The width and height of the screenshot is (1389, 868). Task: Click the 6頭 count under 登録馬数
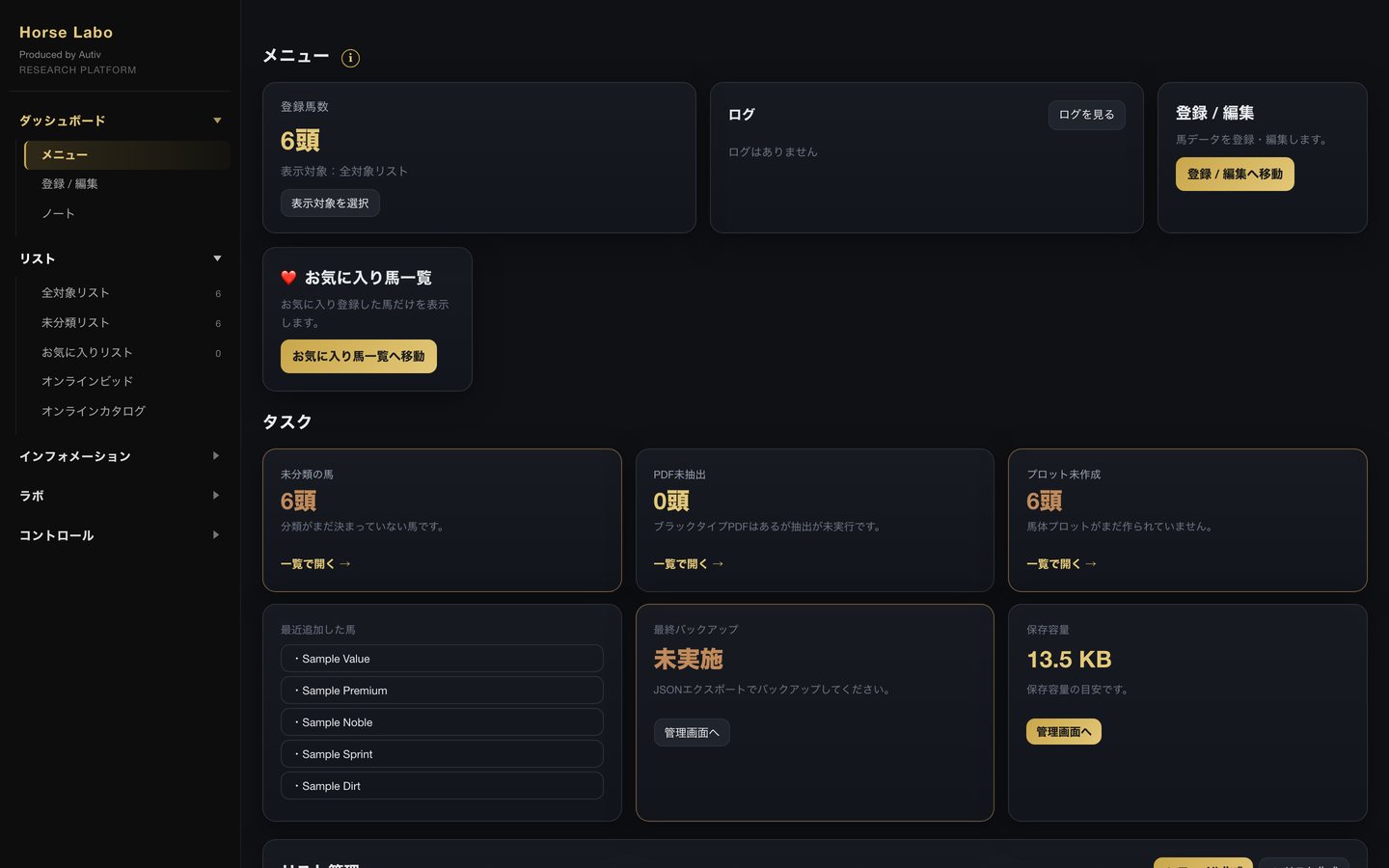click(300, 141)
